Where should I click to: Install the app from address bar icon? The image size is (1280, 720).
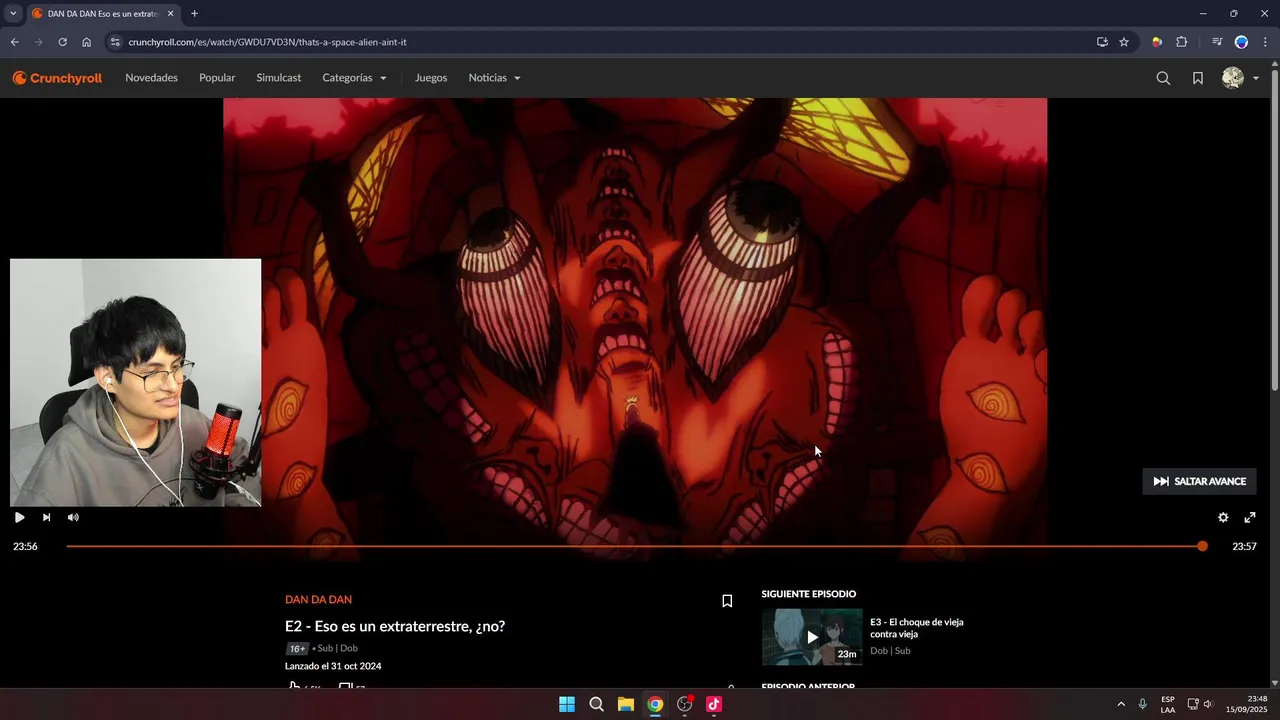(1102, 42)
